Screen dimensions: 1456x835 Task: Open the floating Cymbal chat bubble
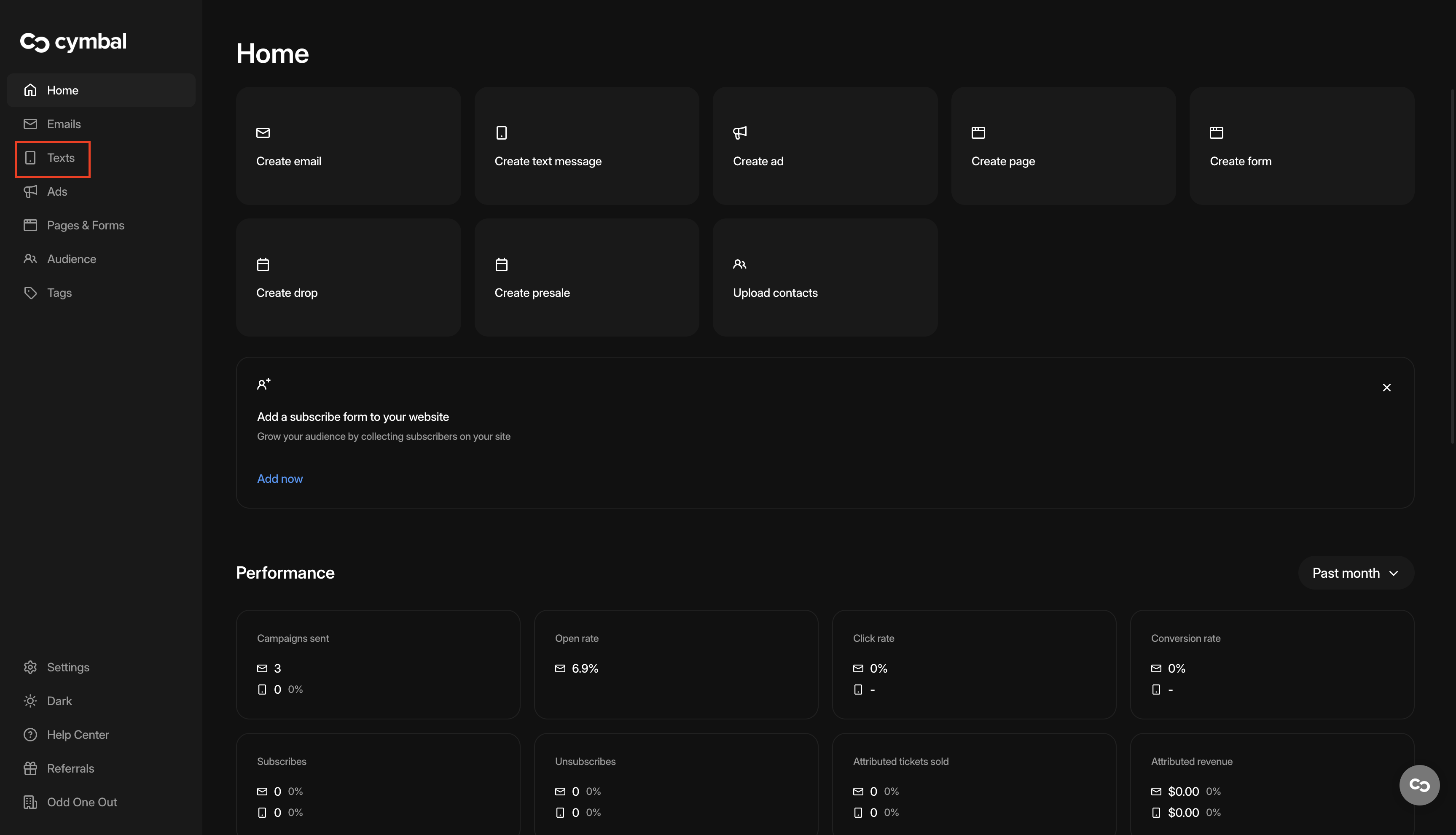(x=1419, y=784)
